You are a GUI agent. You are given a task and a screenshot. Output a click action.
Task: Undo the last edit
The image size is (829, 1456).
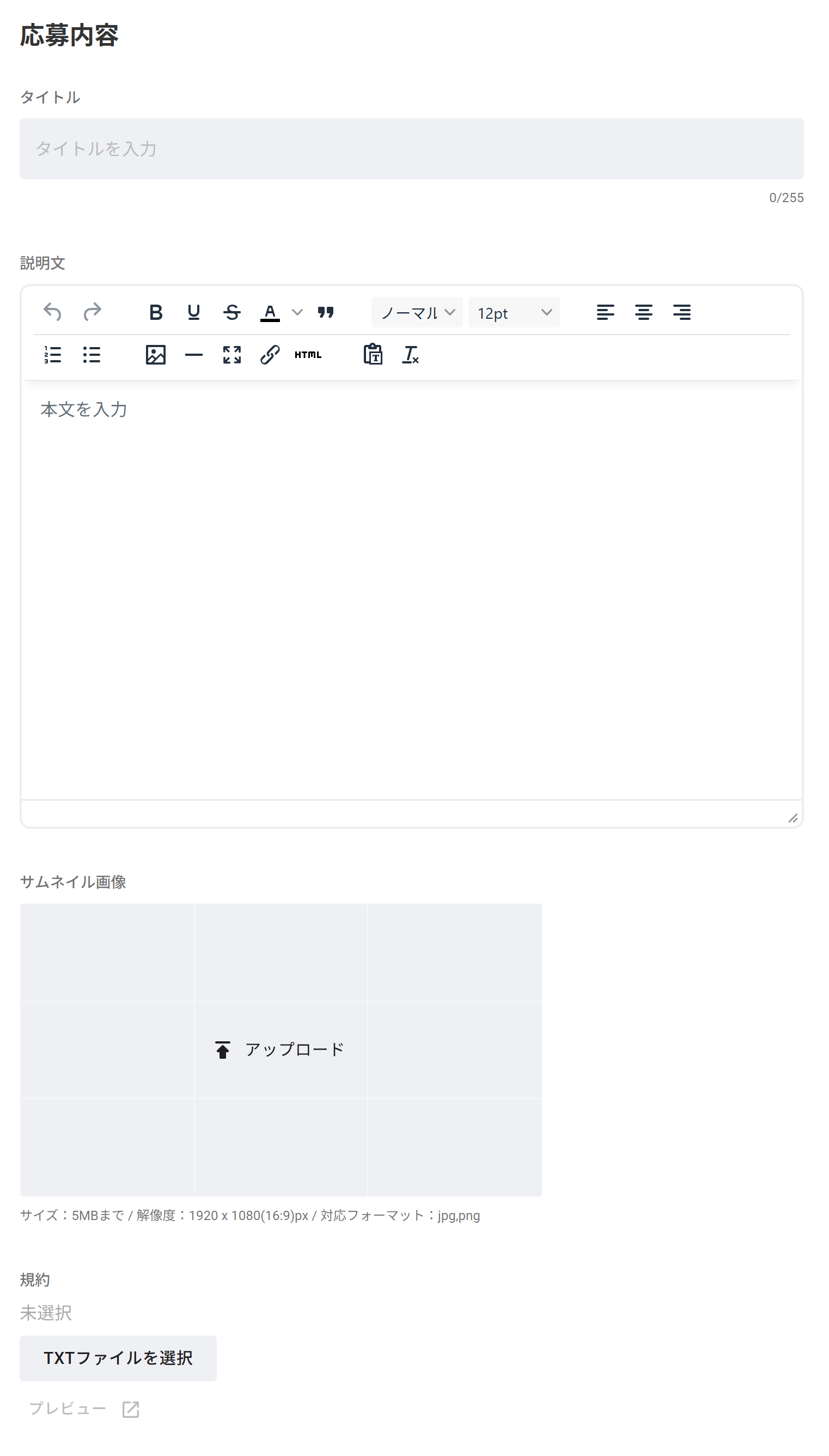click(52, 313)
